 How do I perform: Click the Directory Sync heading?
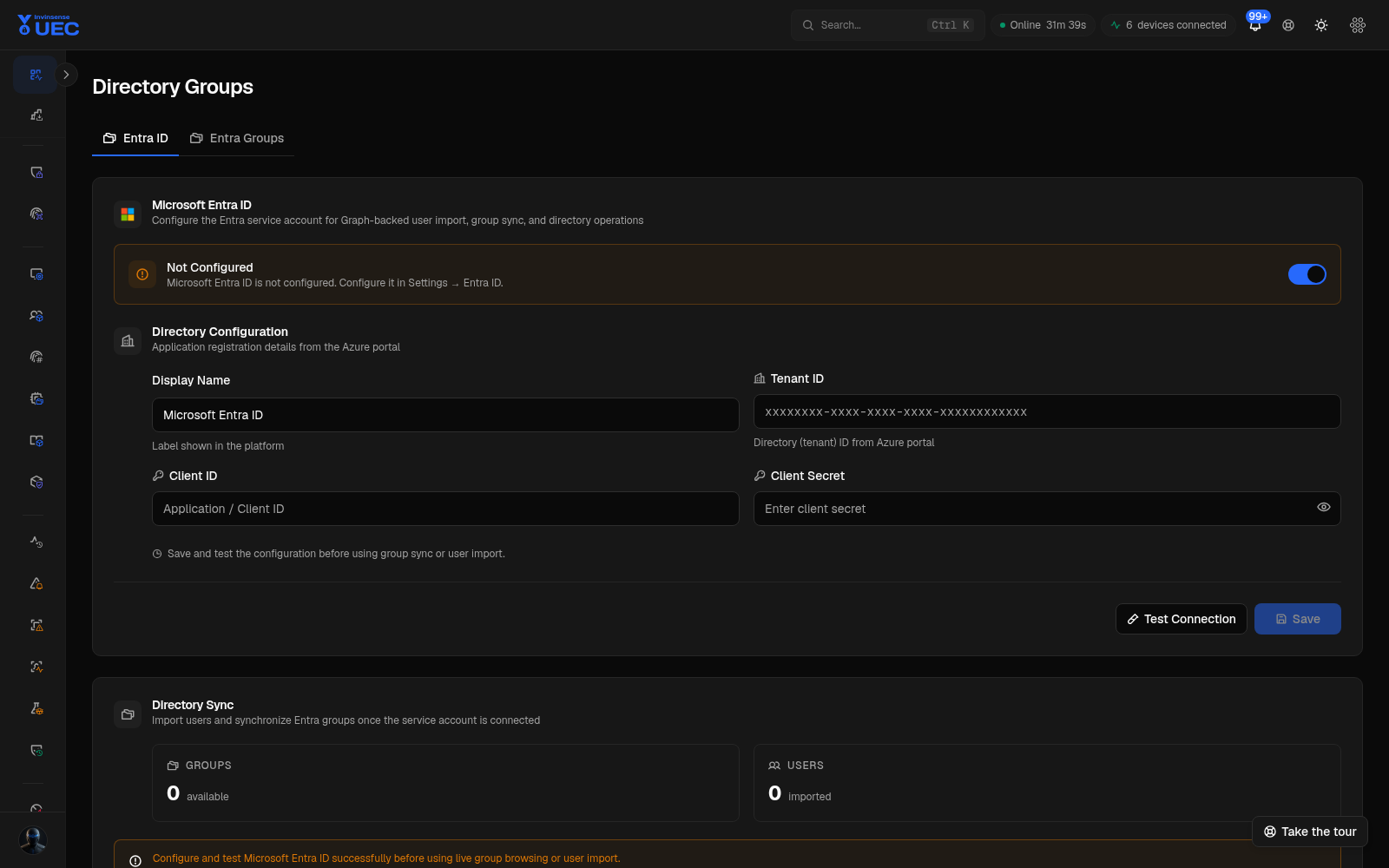coord(193,705)
